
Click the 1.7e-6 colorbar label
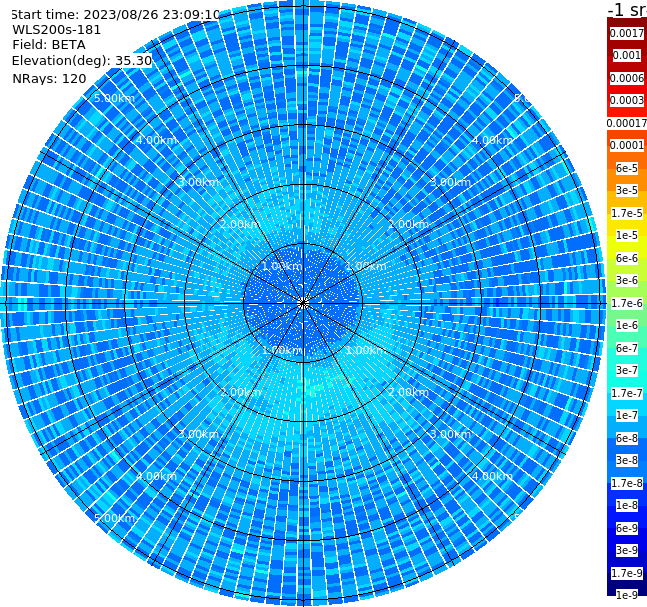coord(627,303)
